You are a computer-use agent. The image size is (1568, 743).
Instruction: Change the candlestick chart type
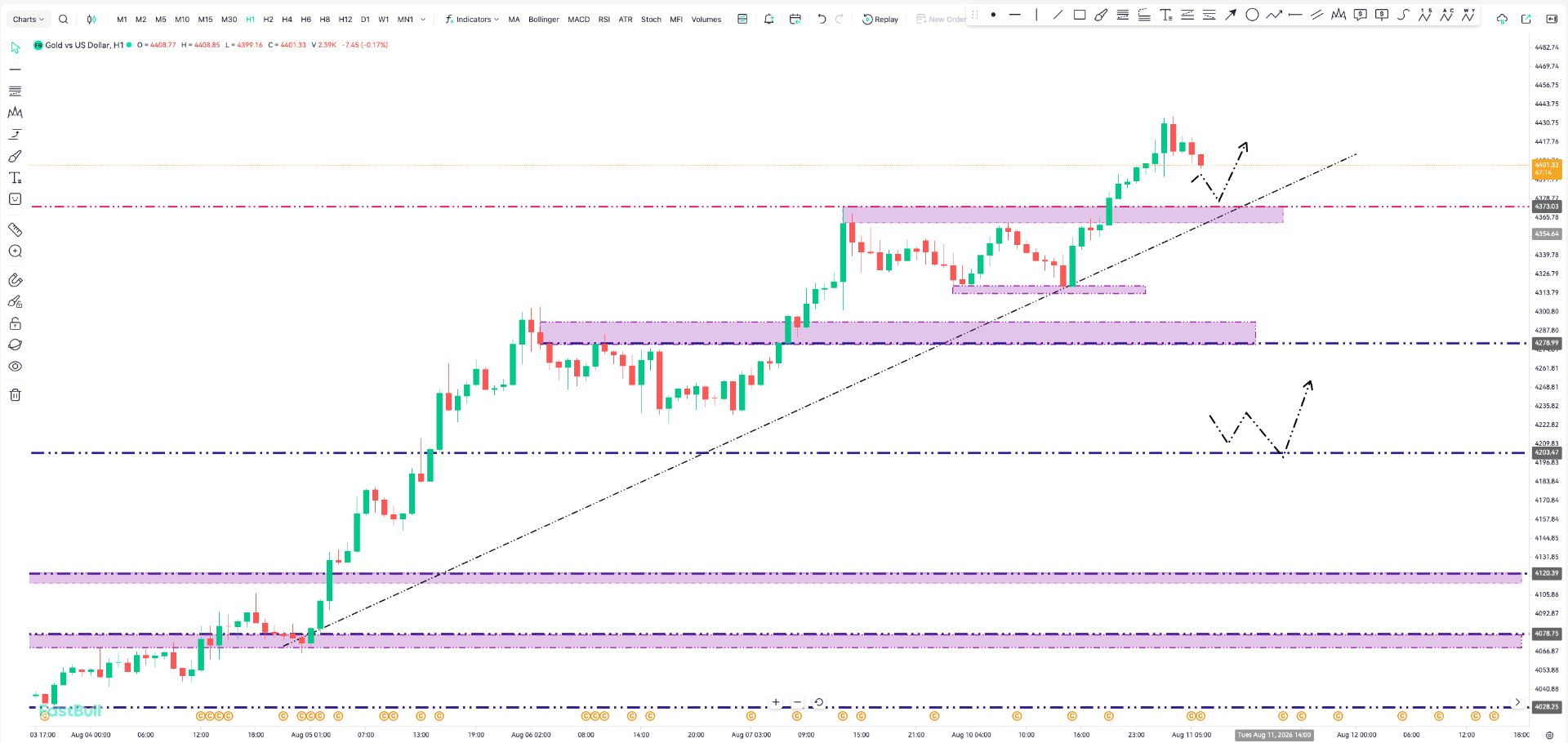click(x=91, y=19)
